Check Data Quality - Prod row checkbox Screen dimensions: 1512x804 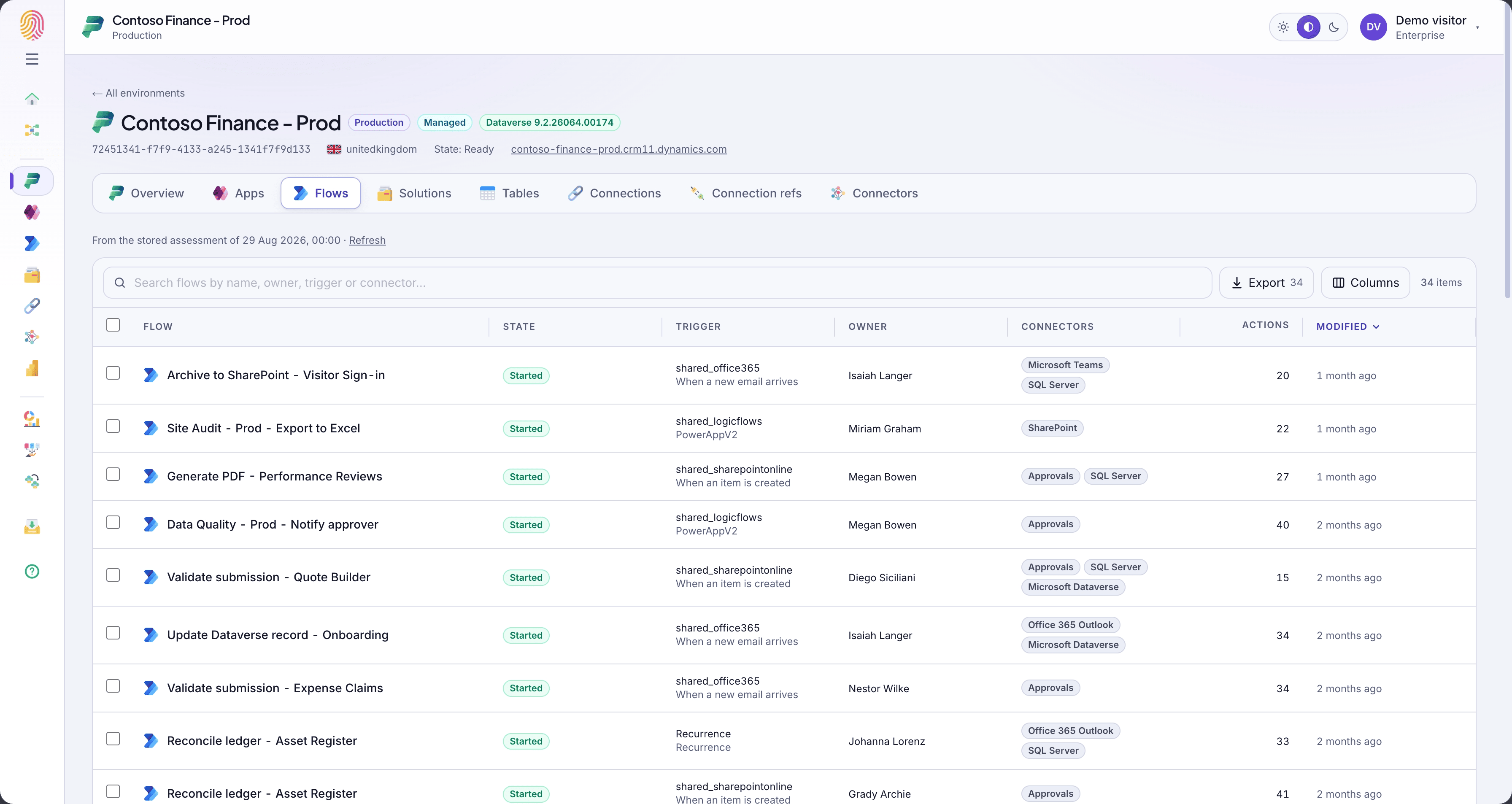coord(113,522)
